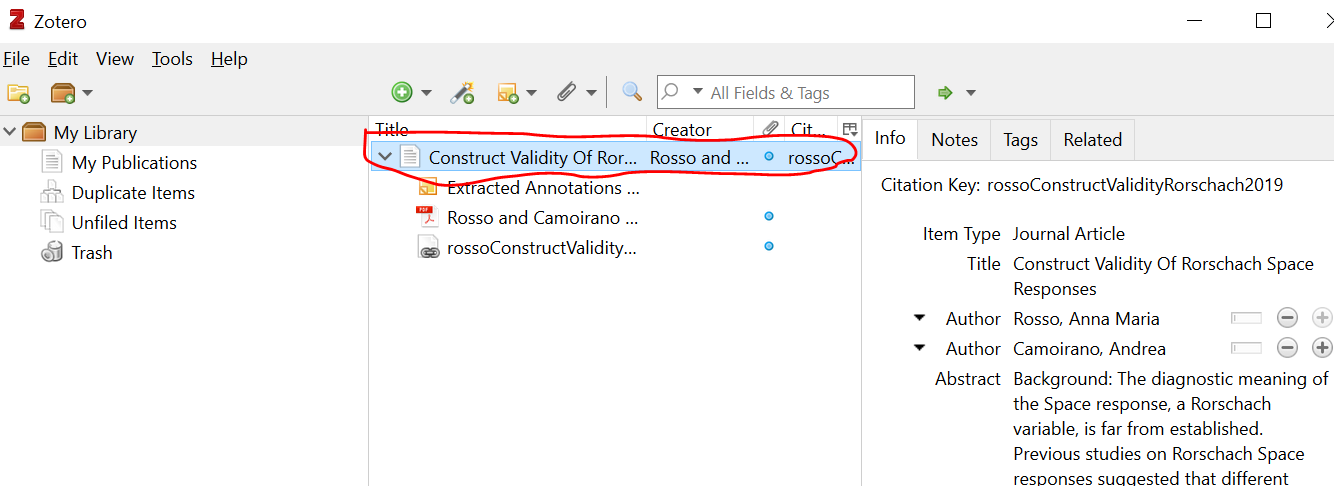Switch to the Related tab
1334x486 pixels.
point(1093,140)
